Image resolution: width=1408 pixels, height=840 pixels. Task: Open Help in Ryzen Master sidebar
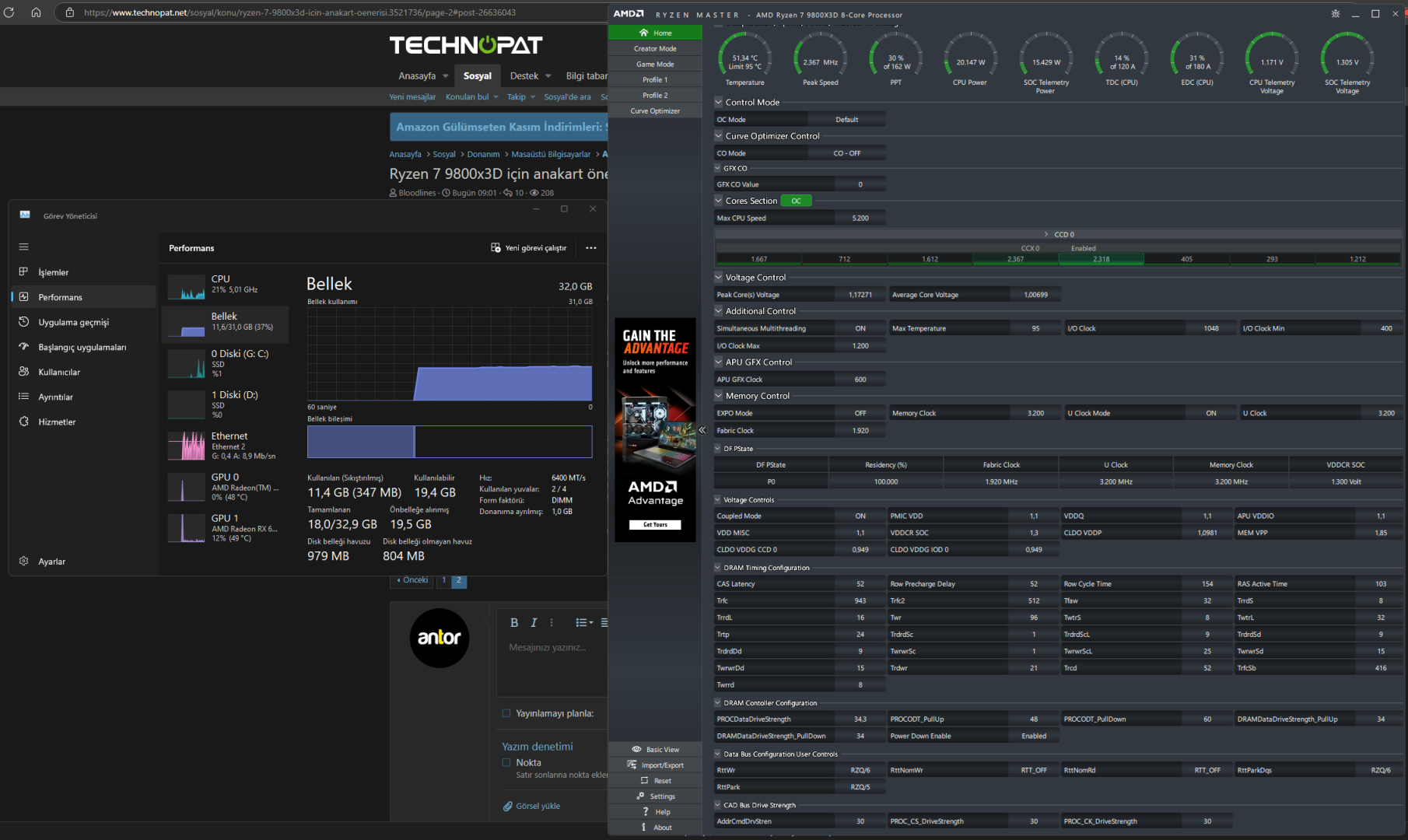coord(655,812)
